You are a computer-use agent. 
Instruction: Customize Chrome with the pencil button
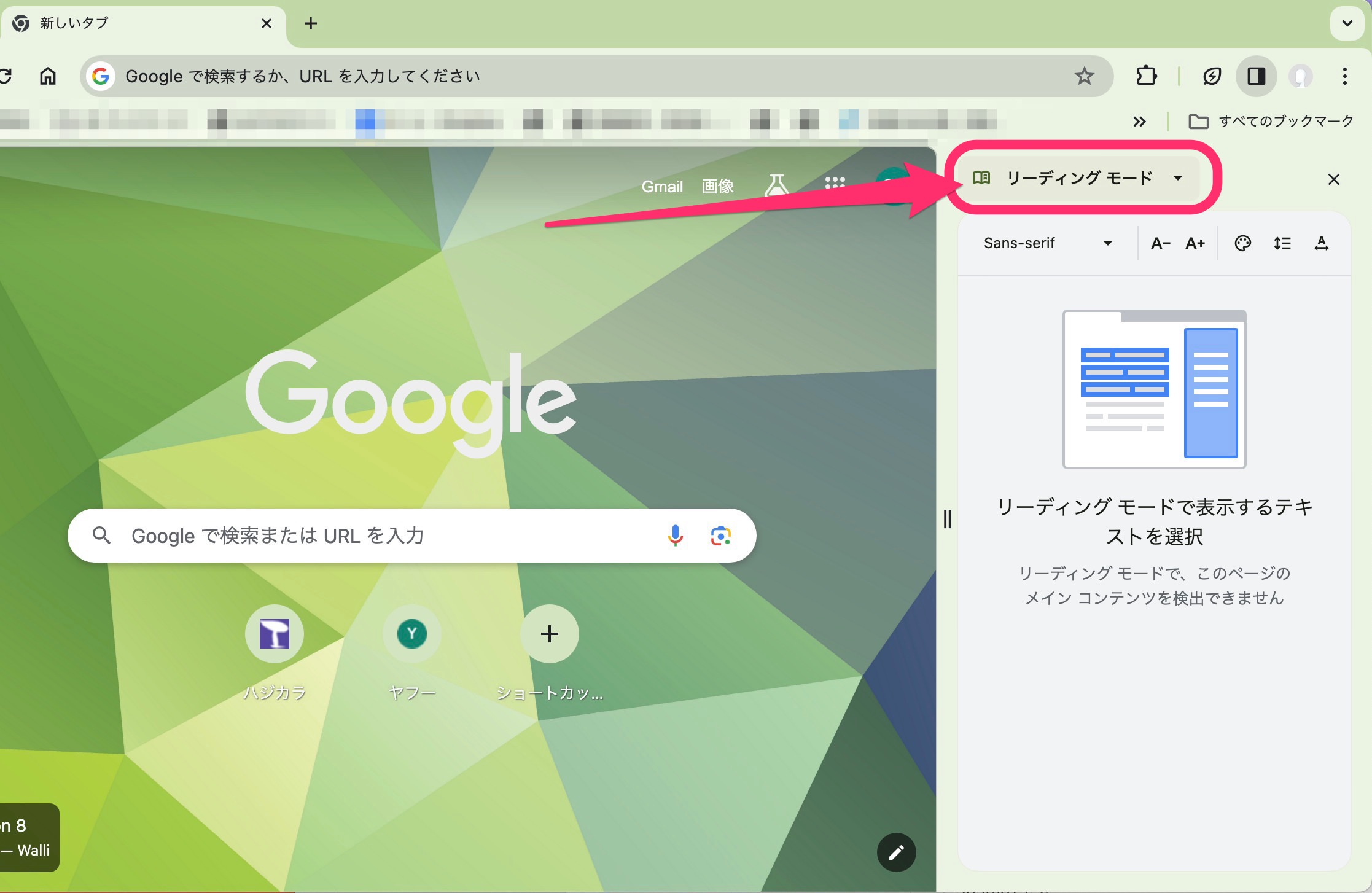point(896,852)
